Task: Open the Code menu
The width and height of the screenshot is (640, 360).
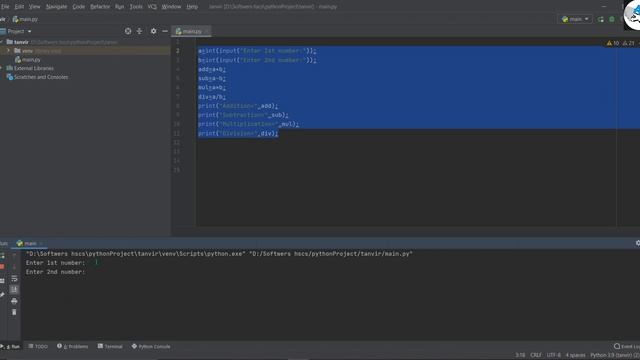Action: 79,7
